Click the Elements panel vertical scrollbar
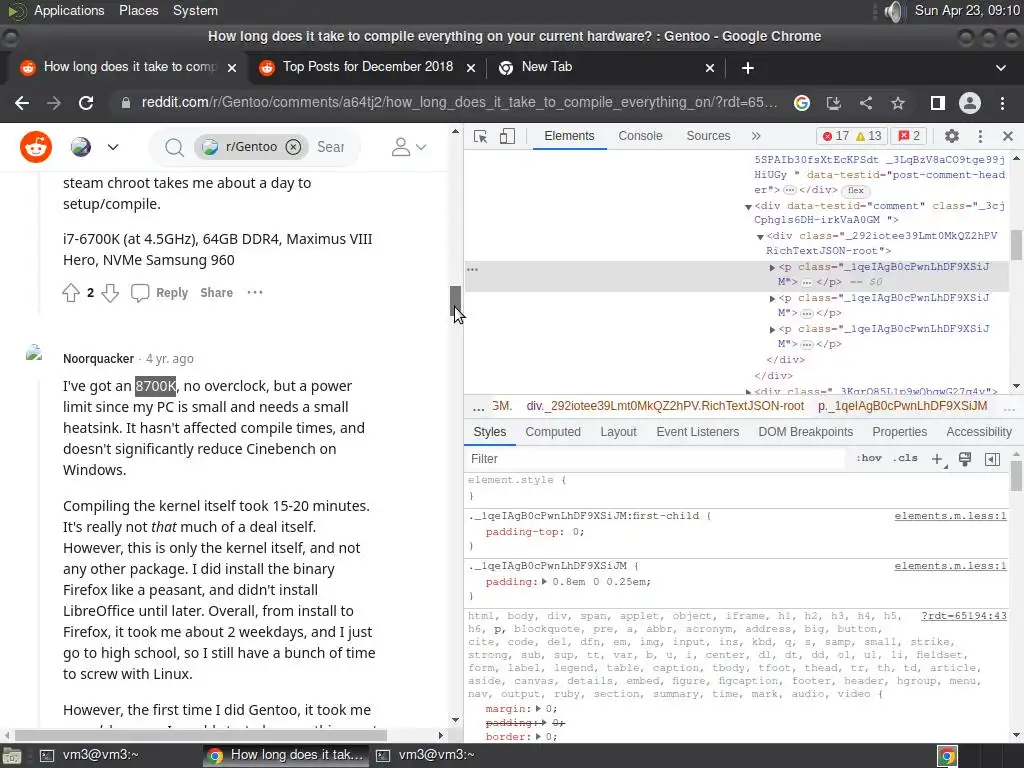This screenshot has width=1024, height=768. (1016, 245)
